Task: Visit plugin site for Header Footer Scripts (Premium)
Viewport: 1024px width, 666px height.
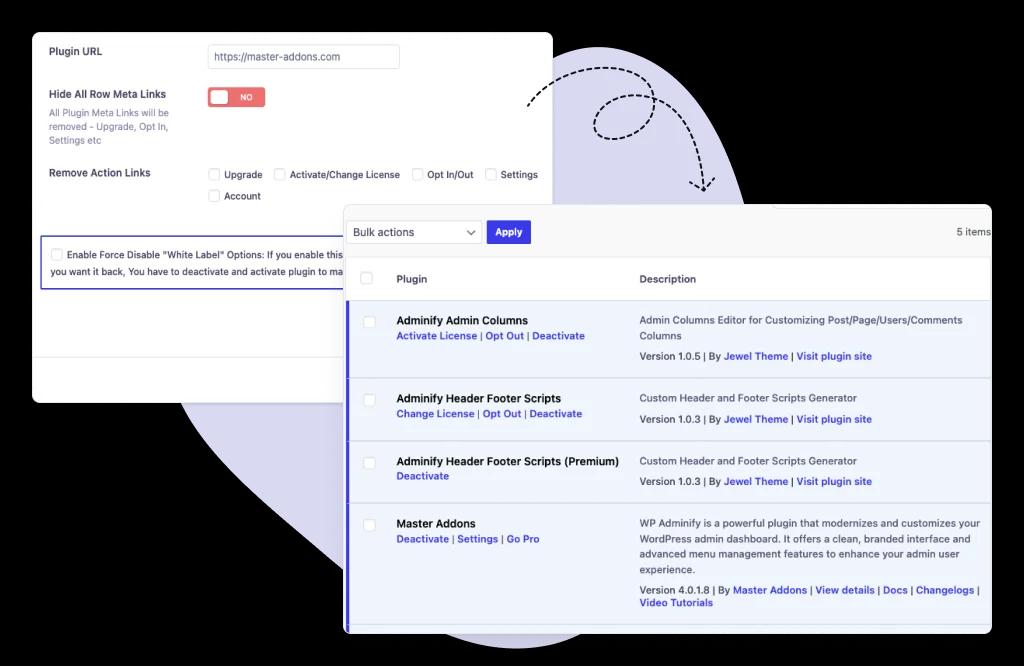Action: coord(834,481)
